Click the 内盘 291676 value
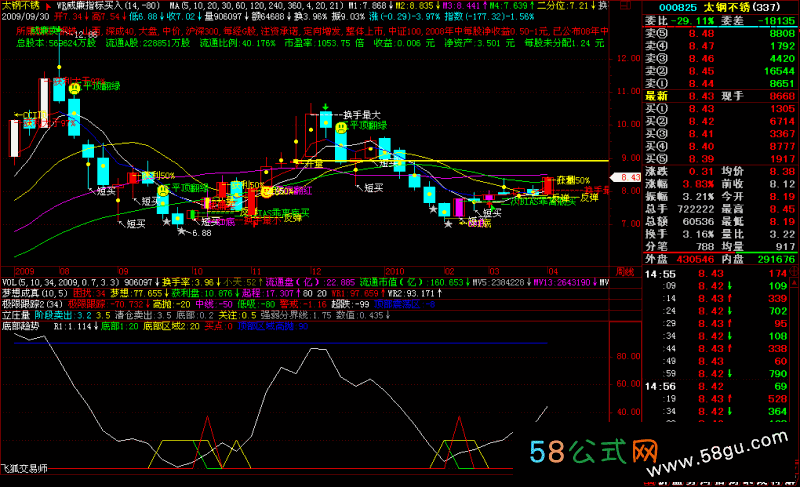Viewport: 800px width, 487px height. (776, 259)
